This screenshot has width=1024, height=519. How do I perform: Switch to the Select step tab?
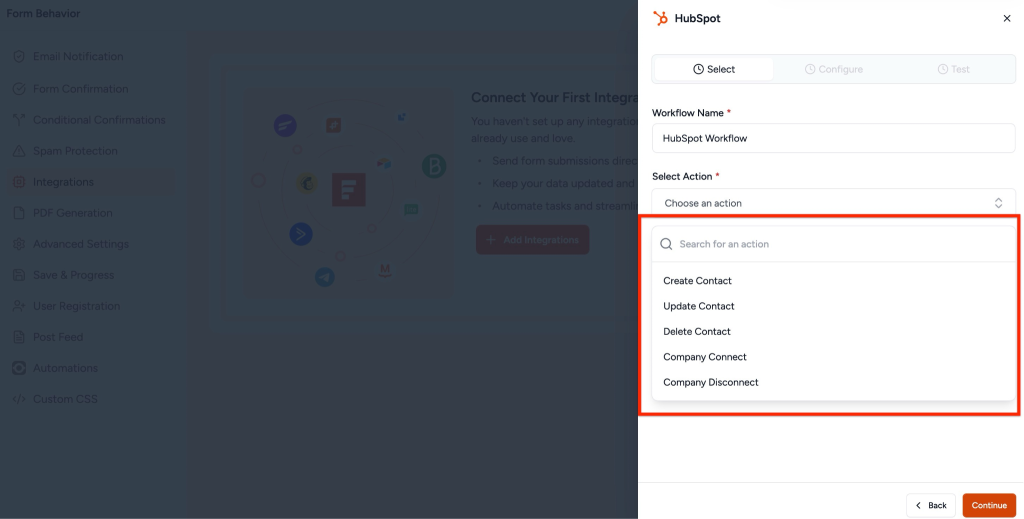coord(714,69)
